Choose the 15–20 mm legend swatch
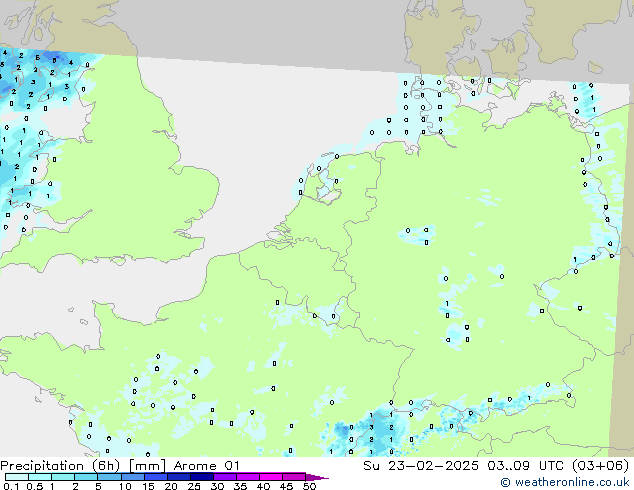This screenshot has width=634, height=490. 156,477
